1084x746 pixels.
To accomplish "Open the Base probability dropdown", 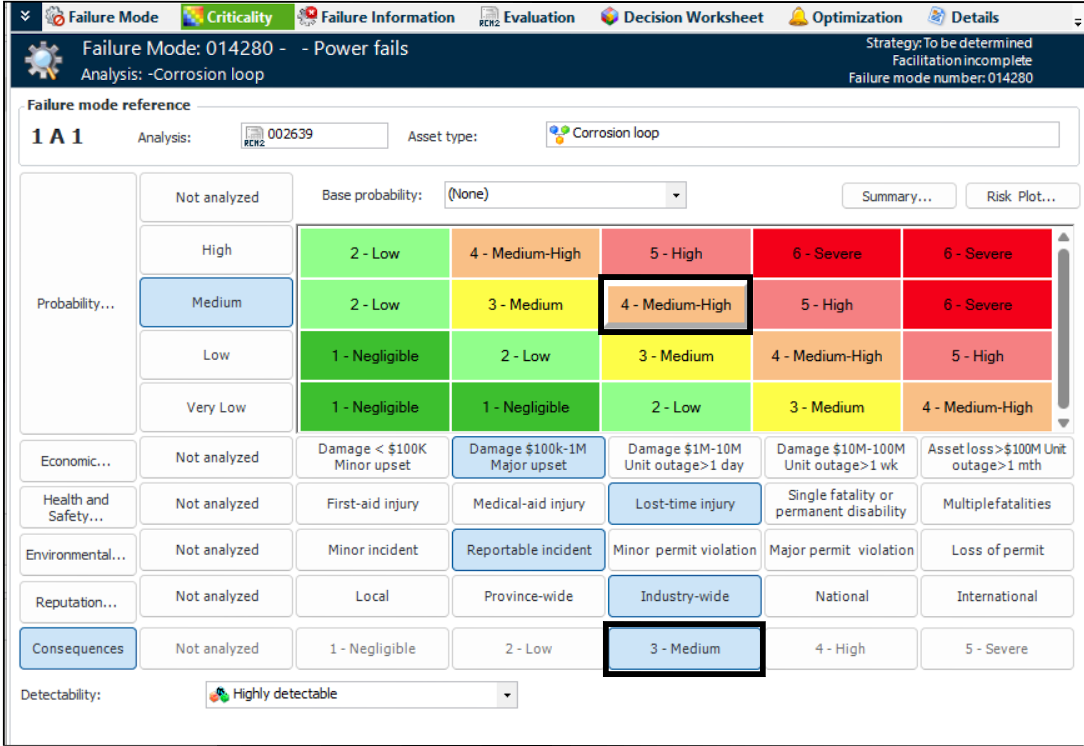I will pos(676,195).
